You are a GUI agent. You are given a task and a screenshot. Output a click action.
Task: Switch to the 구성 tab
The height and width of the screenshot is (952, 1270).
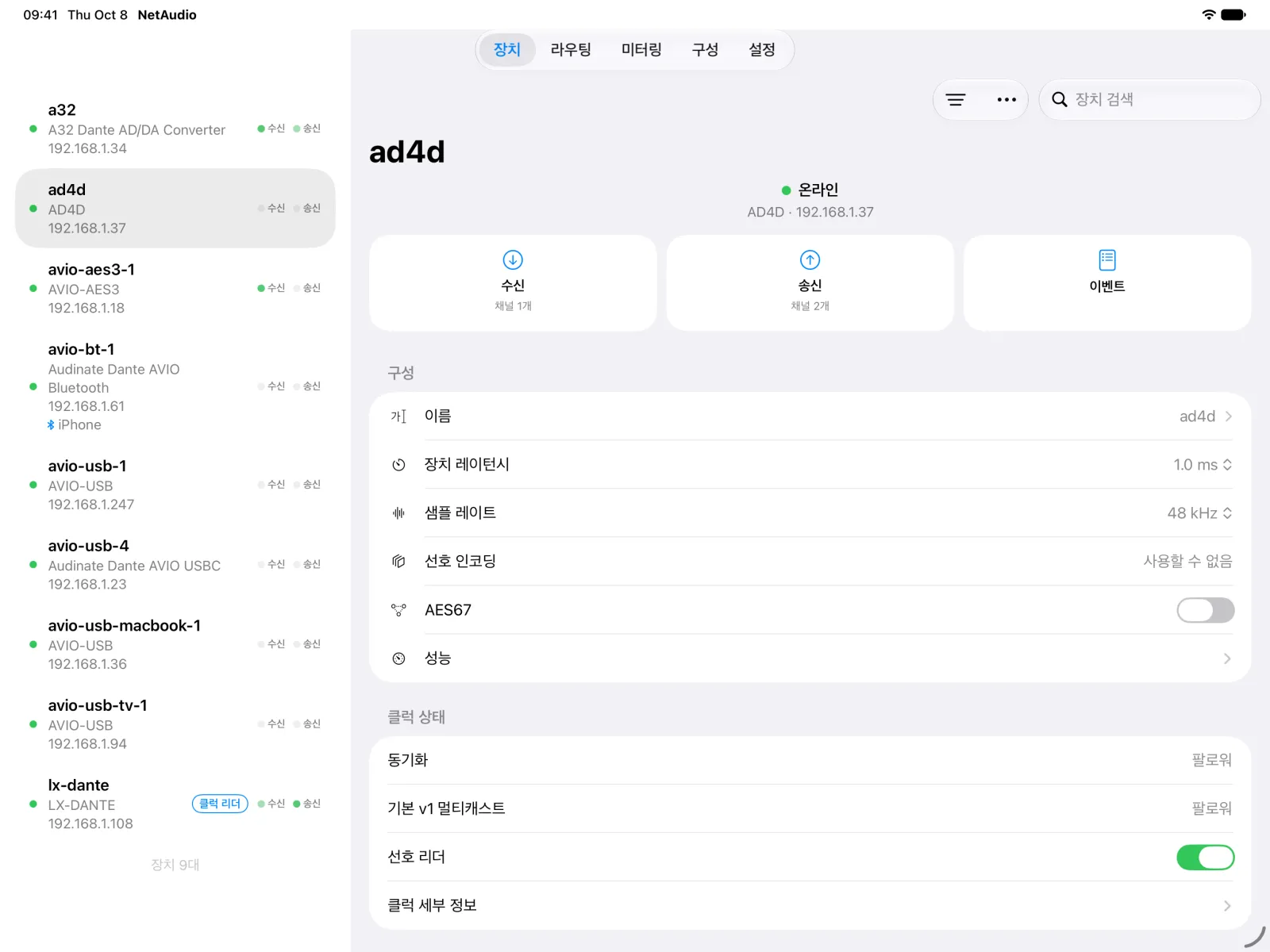pyautogui.click(x=705, y=50)
